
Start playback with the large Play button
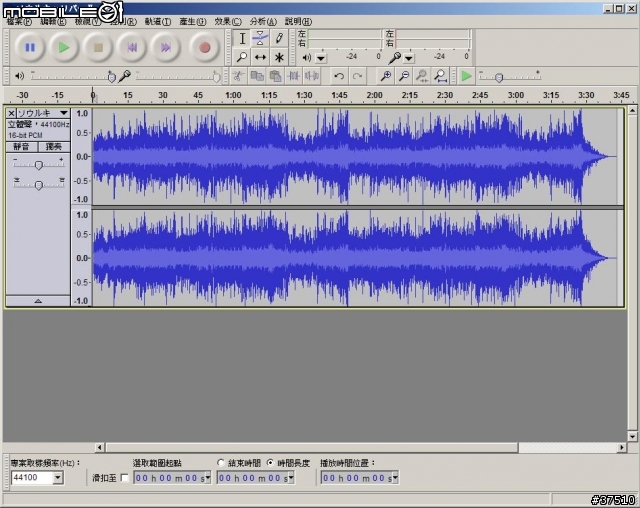click(x=64, y=48)
